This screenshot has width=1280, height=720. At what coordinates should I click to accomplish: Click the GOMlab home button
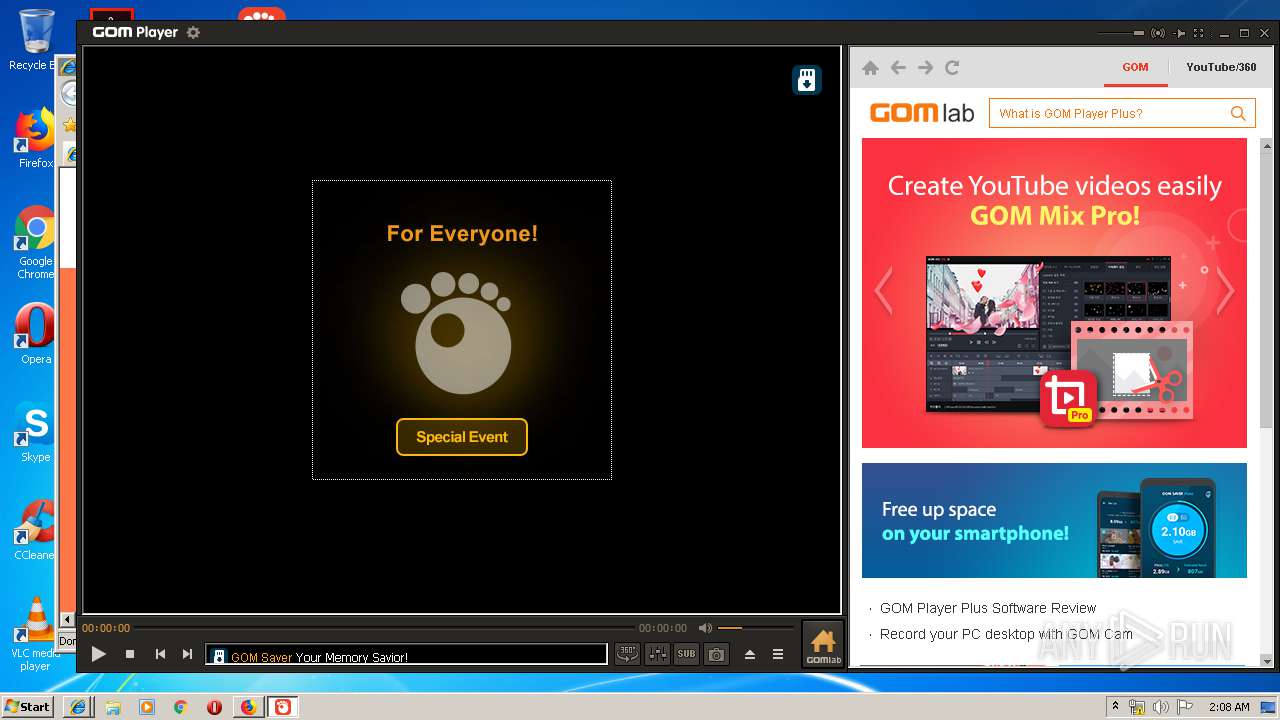(823, 645)
